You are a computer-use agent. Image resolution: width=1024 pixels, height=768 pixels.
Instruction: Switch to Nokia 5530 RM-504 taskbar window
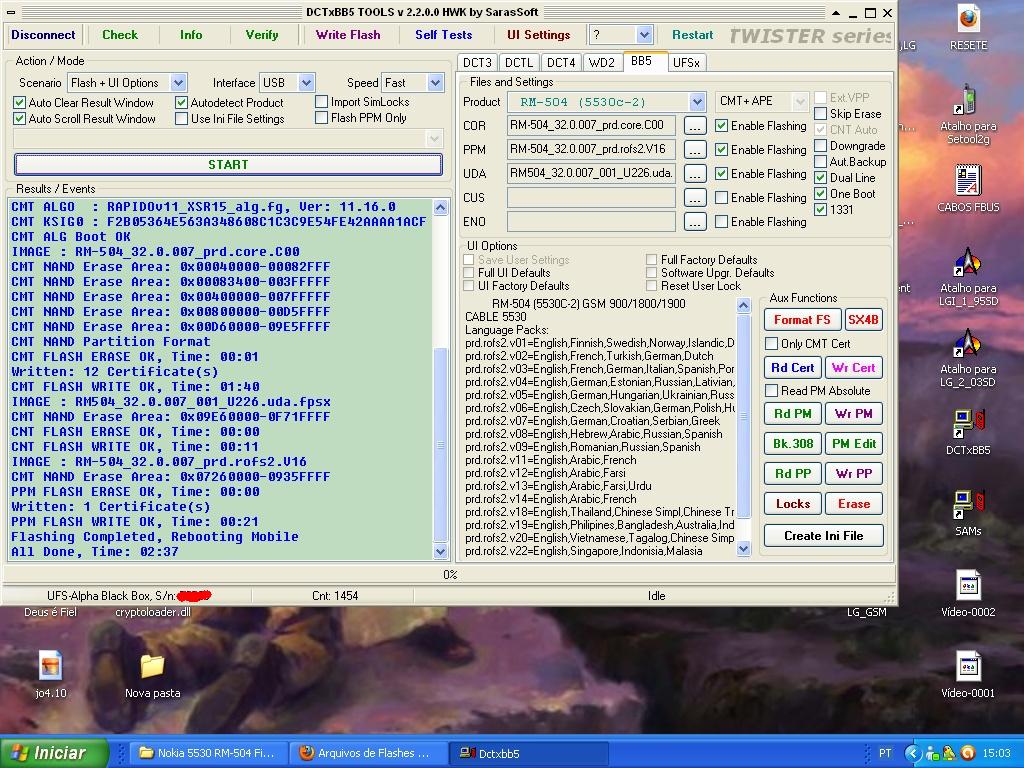(x=206, y=753)
